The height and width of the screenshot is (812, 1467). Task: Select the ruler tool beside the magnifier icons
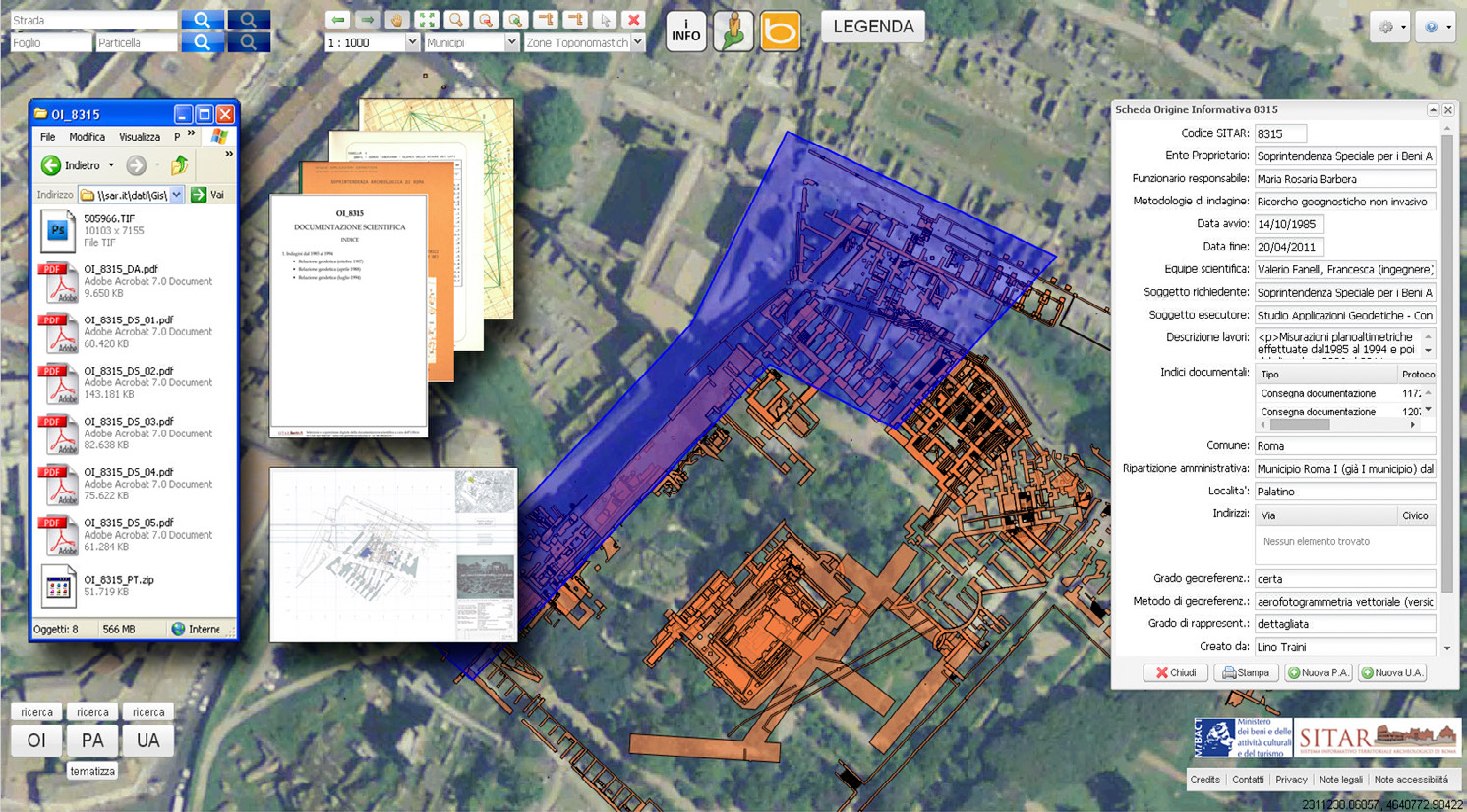[x=545, y=20]
